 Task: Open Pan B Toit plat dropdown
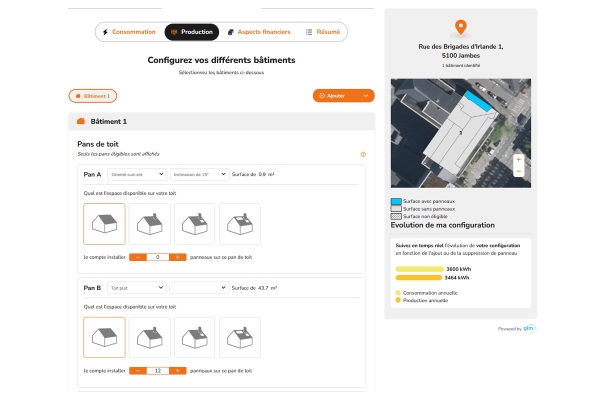coord(137,288)
